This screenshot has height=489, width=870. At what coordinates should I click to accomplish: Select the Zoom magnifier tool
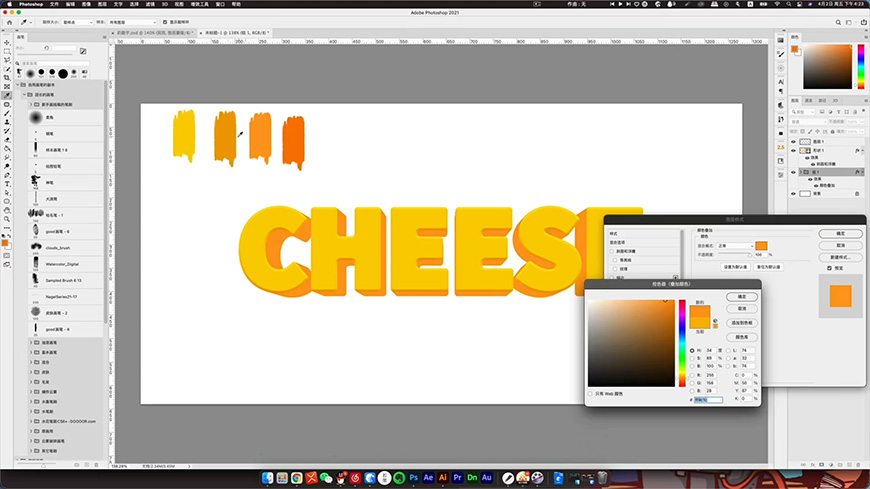(7, 221)
